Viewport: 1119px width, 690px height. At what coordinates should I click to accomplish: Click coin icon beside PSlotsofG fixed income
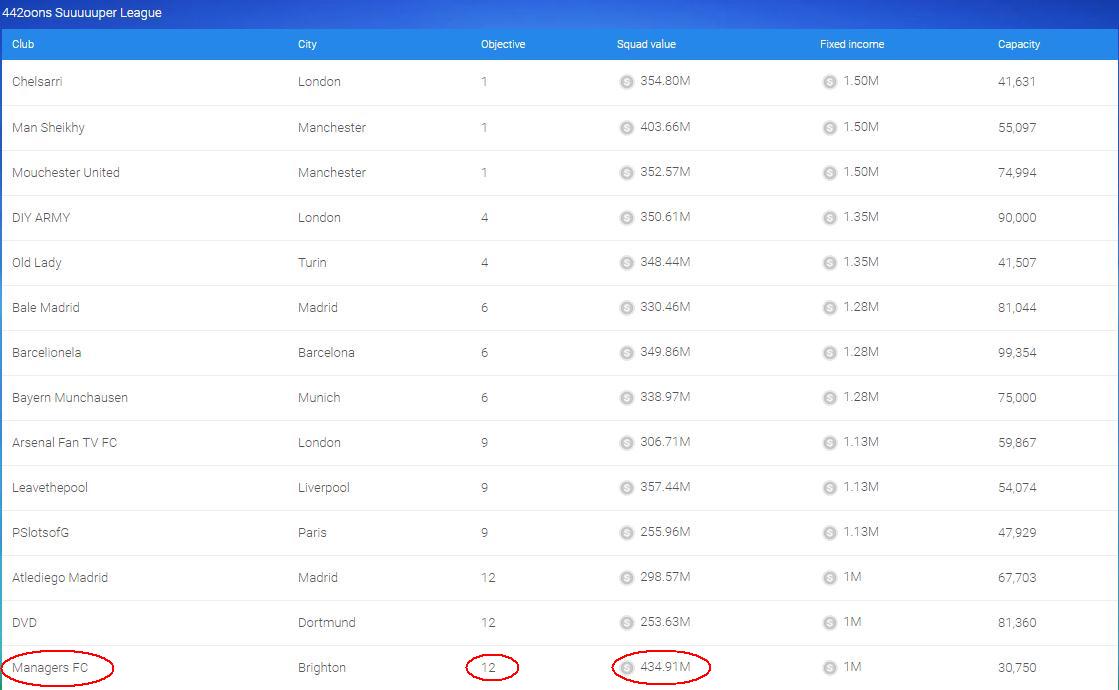(829, 532)
